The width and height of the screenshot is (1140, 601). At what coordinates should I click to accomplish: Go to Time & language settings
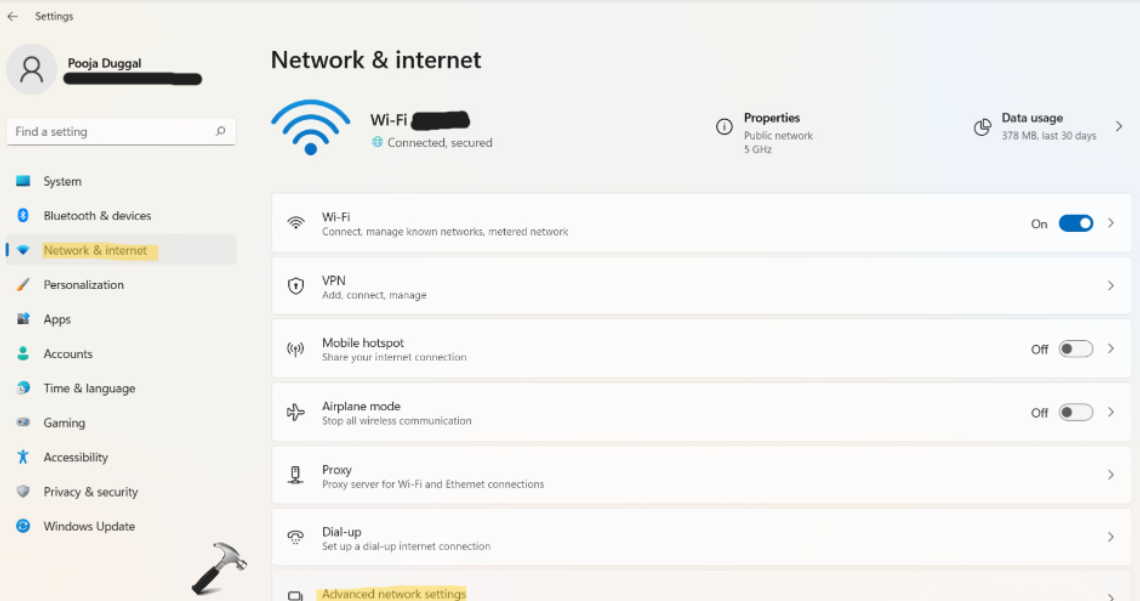point(89,389)
